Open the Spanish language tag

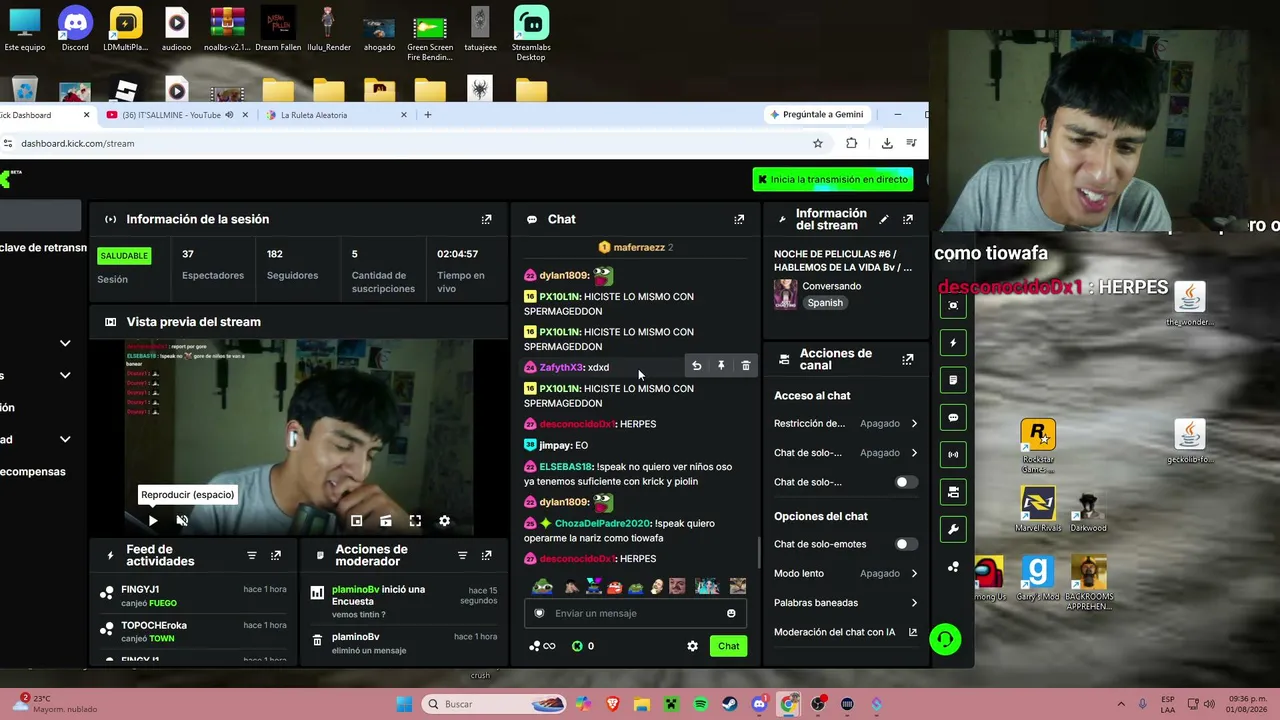coord(825,303)
